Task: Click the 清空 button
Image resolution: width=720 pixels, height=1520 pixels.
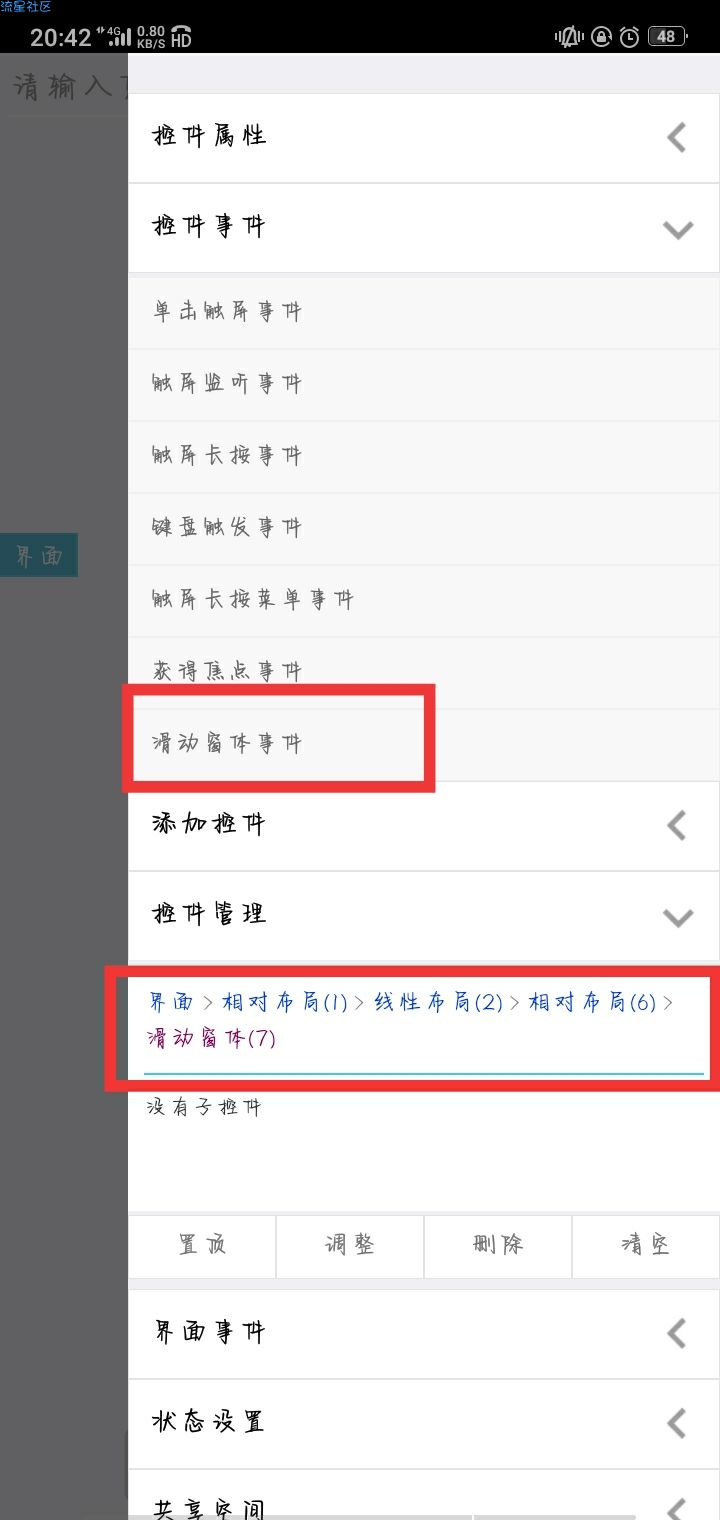Action: click(646, 1245)
